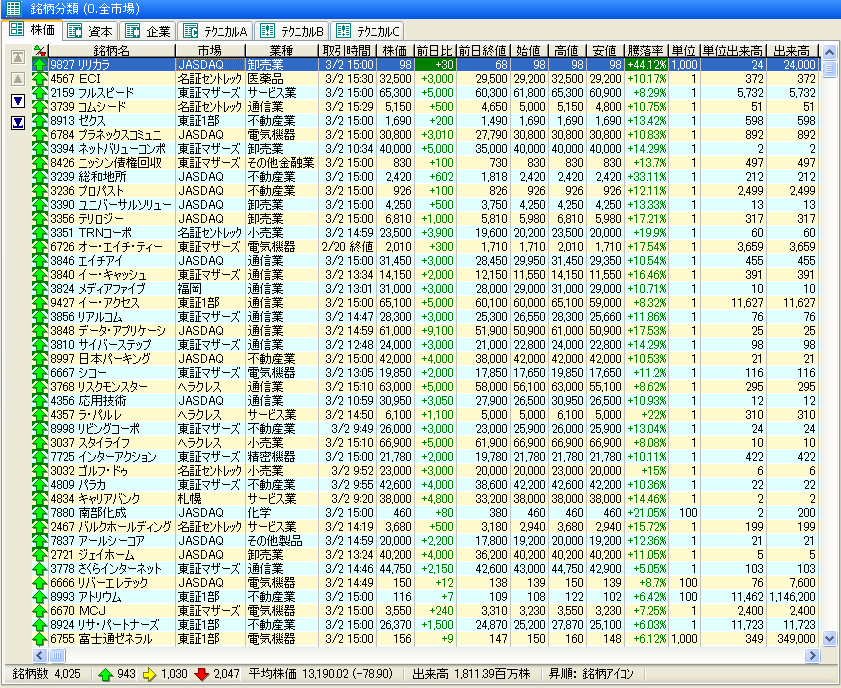This screenshot has width=841, height=688.
Task: Switch to the 資本 tab
Action: point(91,30)
